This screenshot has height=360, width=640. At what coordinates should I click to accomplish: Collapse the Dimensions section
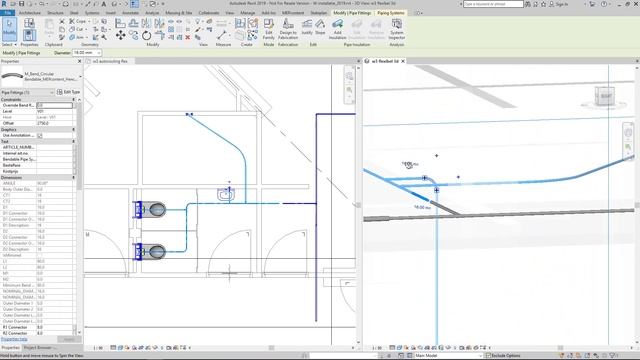click(x=74, y=178)
